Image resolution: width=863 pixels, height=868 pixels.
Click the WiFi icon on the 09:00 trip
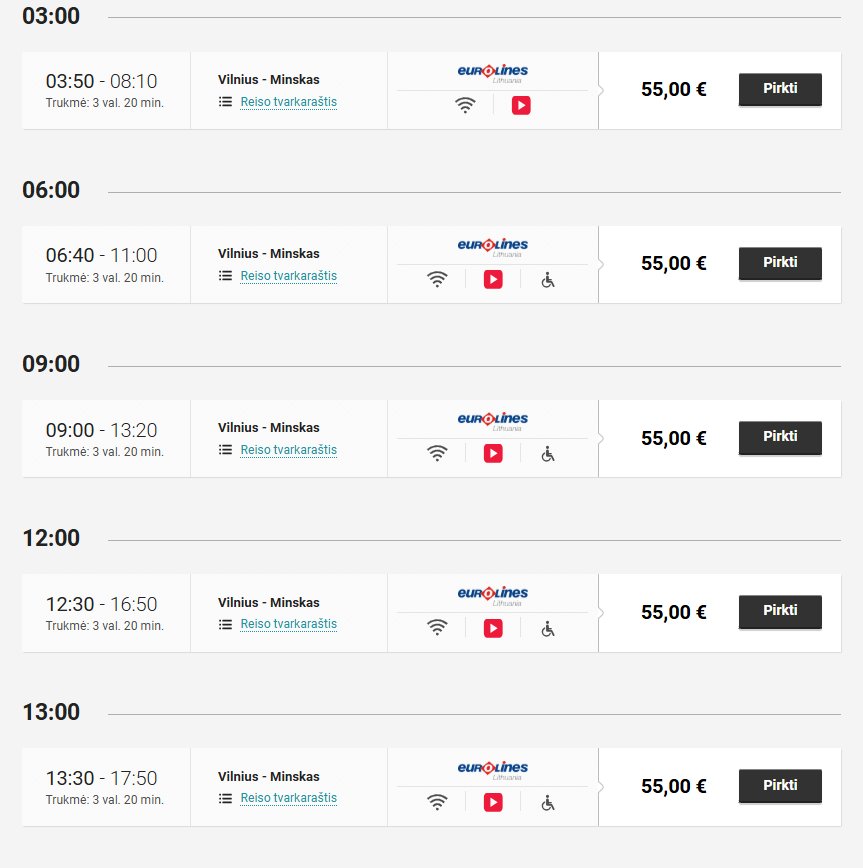pyautogui.click(x=437, y=454)
